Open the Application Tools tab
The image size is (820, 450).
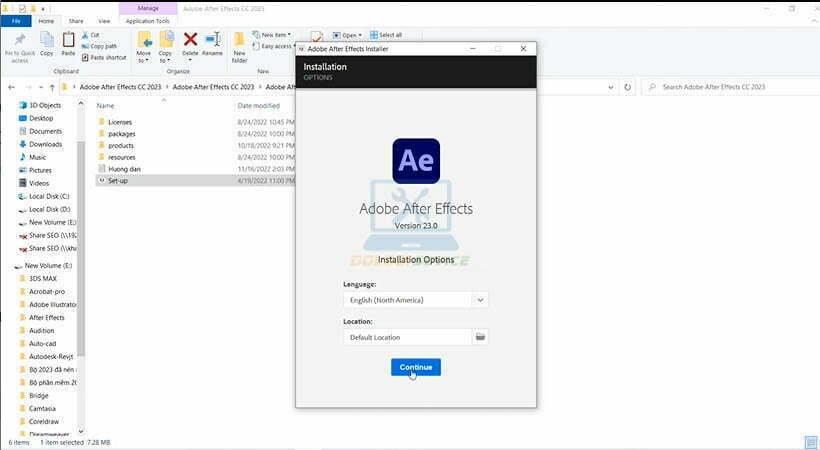147,21
